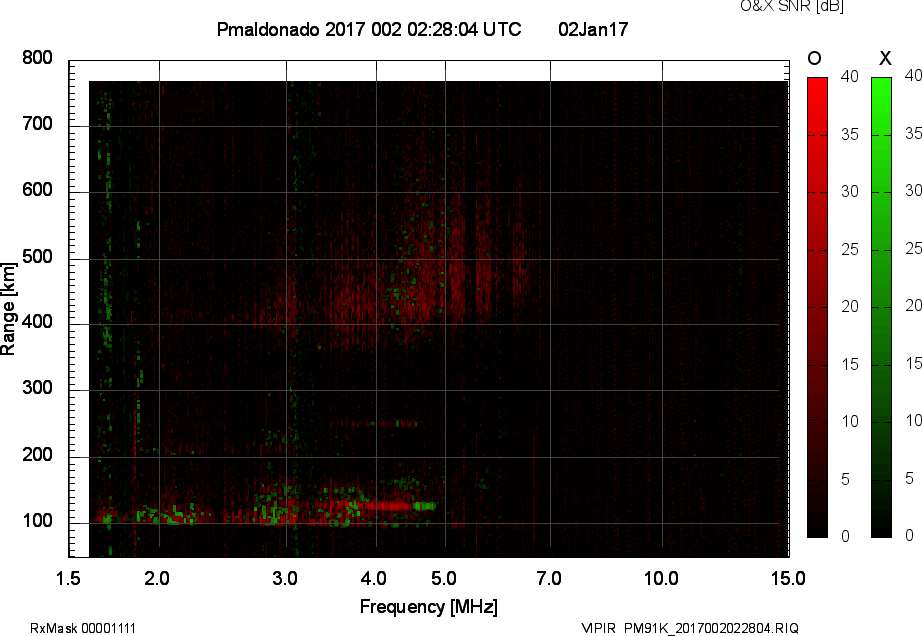Click the 300 tick on range axis
The image size is (922, 636).
tap(37, 389)
